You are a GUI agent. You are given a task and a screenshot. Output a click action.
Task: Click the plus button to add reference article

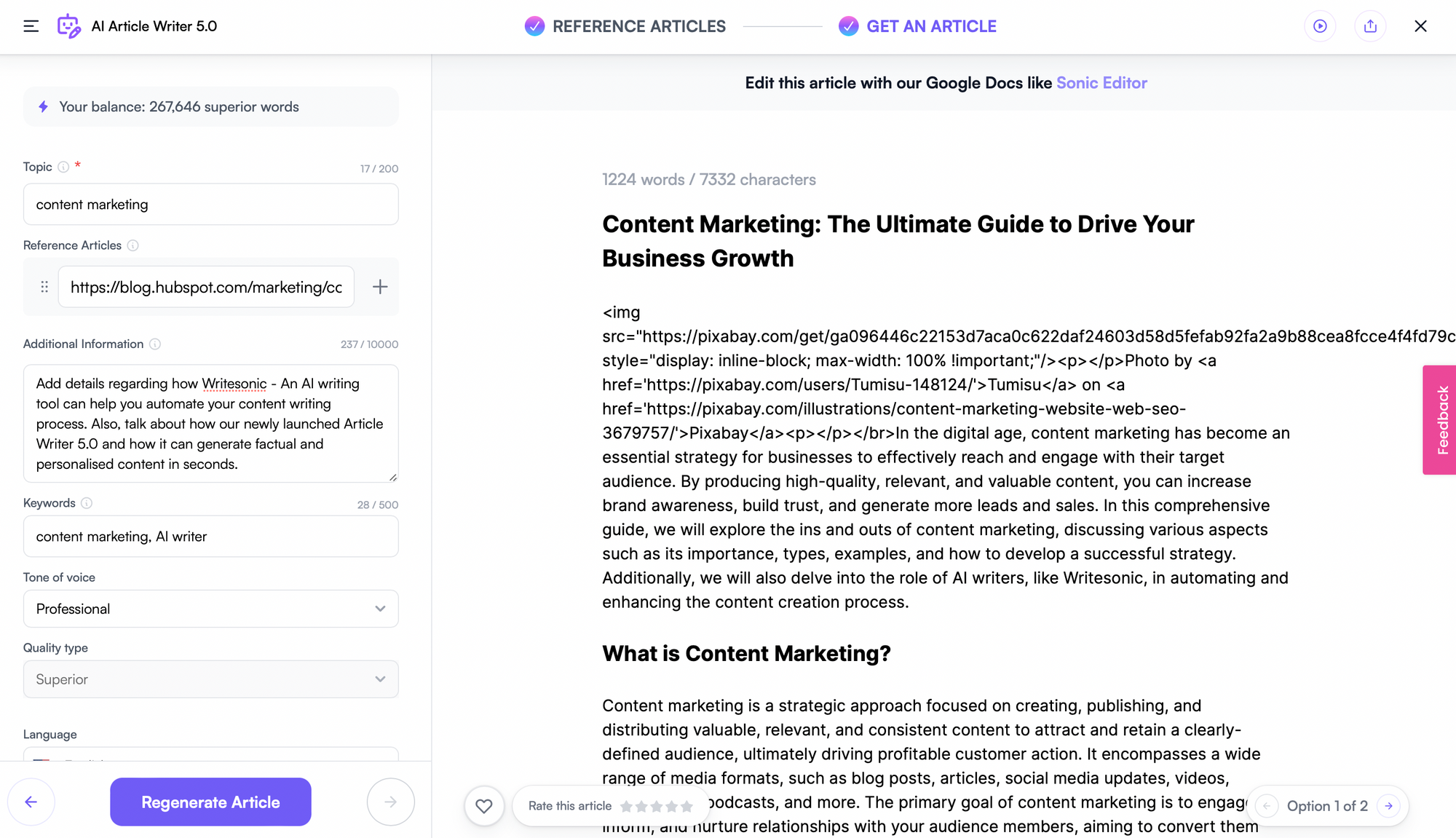pos(380,287)
